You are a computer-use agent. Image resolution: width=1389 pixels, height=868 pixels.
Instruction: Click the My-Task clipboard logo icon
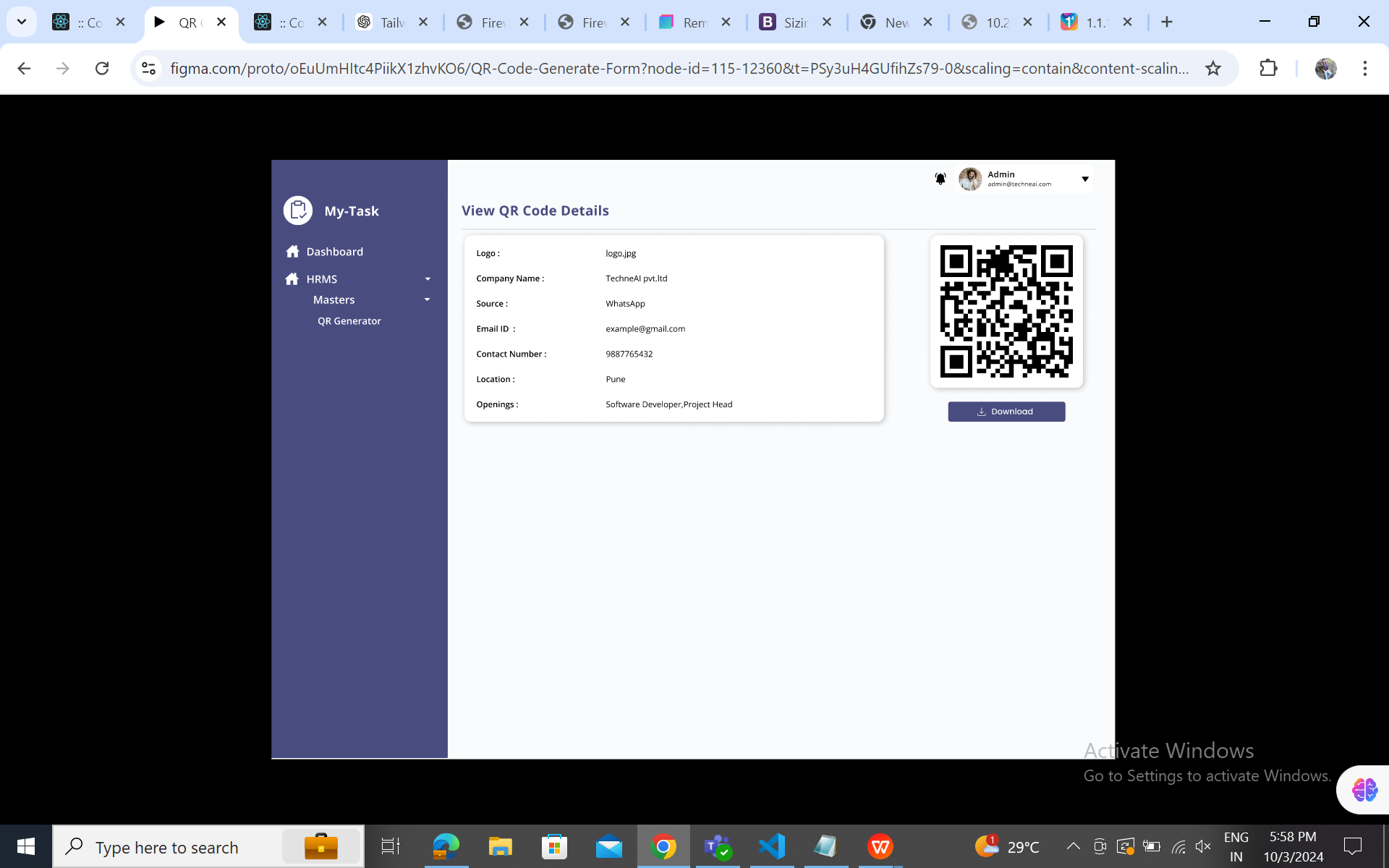(298, 210)
